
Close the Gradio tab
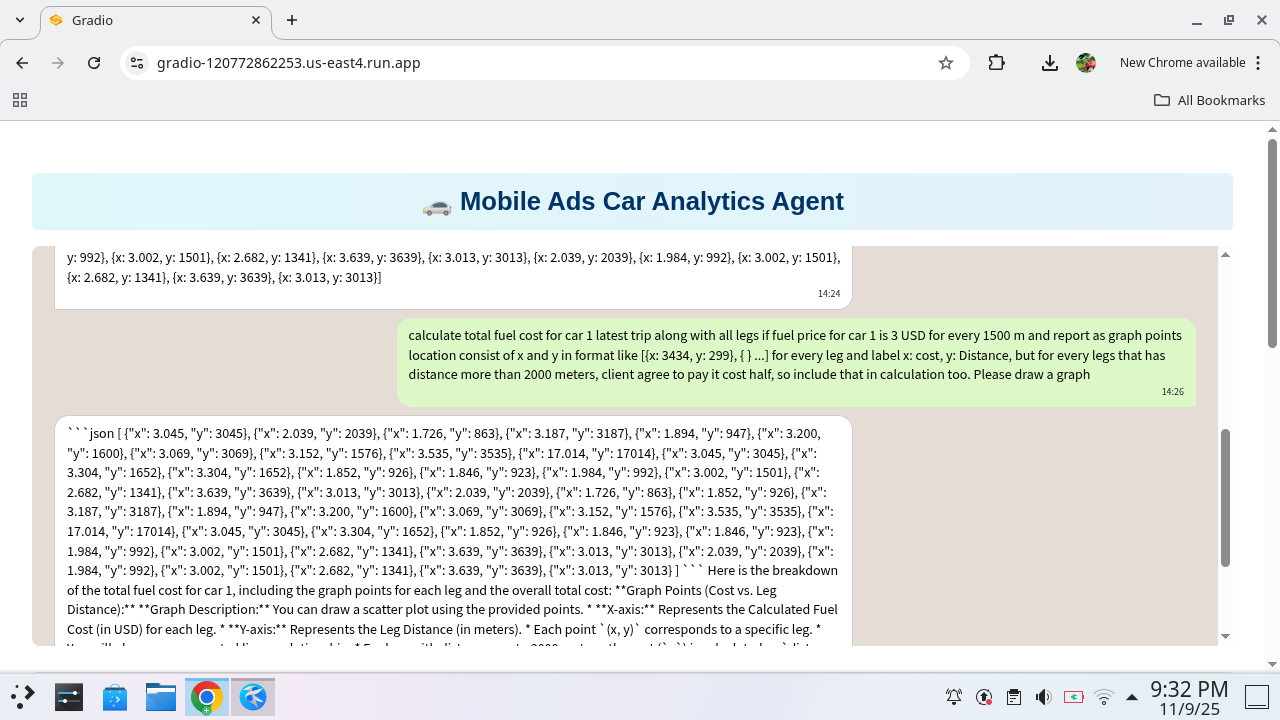[256, 20]
